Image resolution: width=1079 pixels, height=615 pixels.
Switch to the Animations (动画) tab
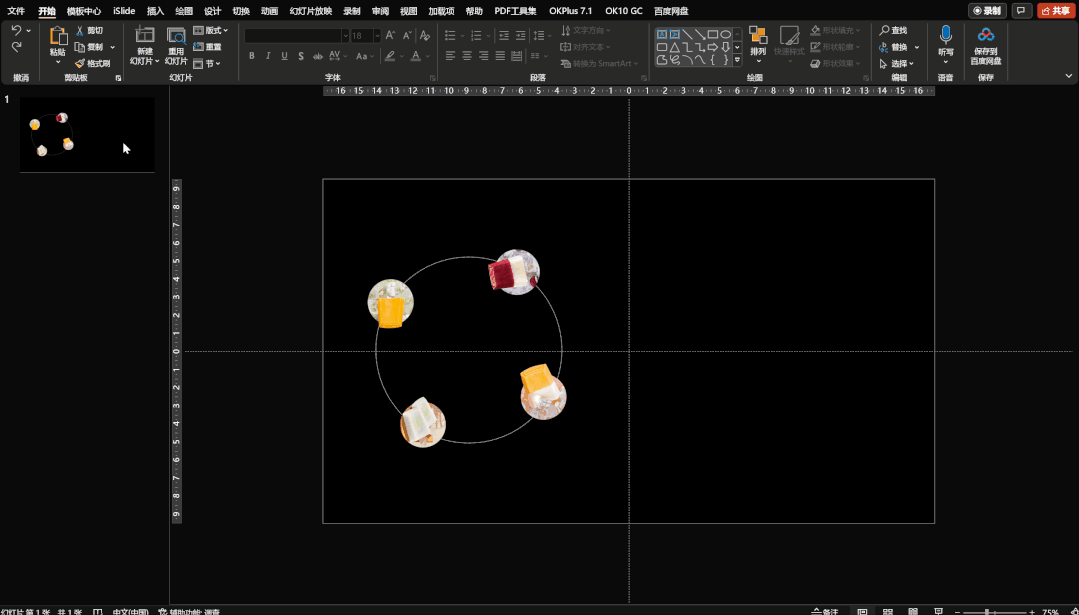point(269,11)
